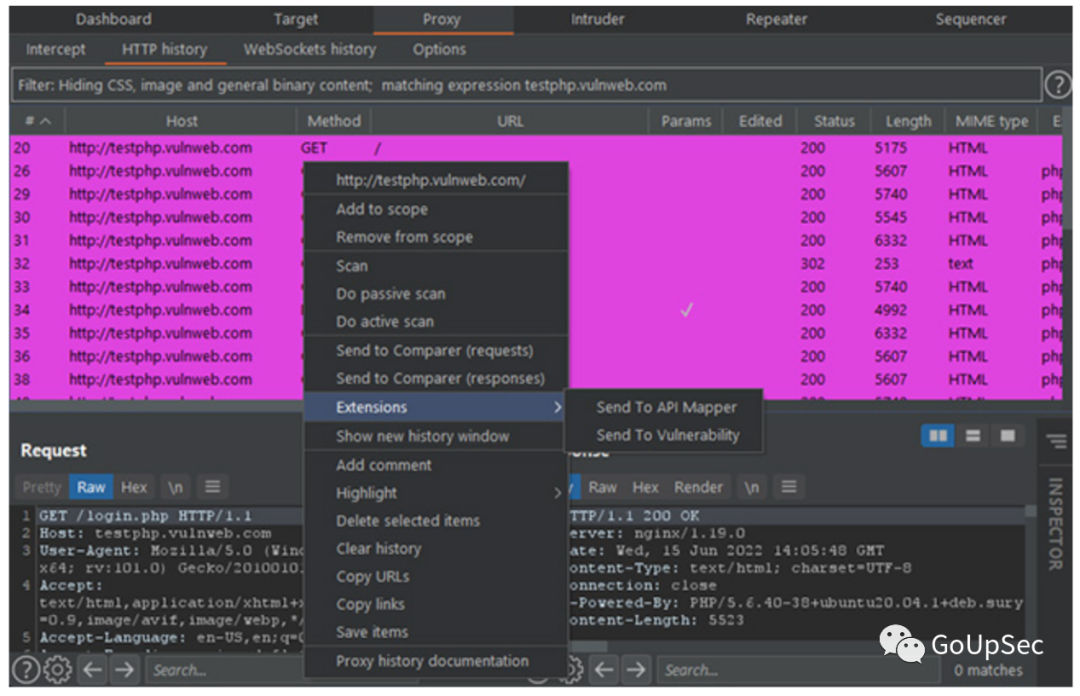This screenshot has height=696, width=1080.
Task: Sort table by MIME type column header
Action: [991, 121]
